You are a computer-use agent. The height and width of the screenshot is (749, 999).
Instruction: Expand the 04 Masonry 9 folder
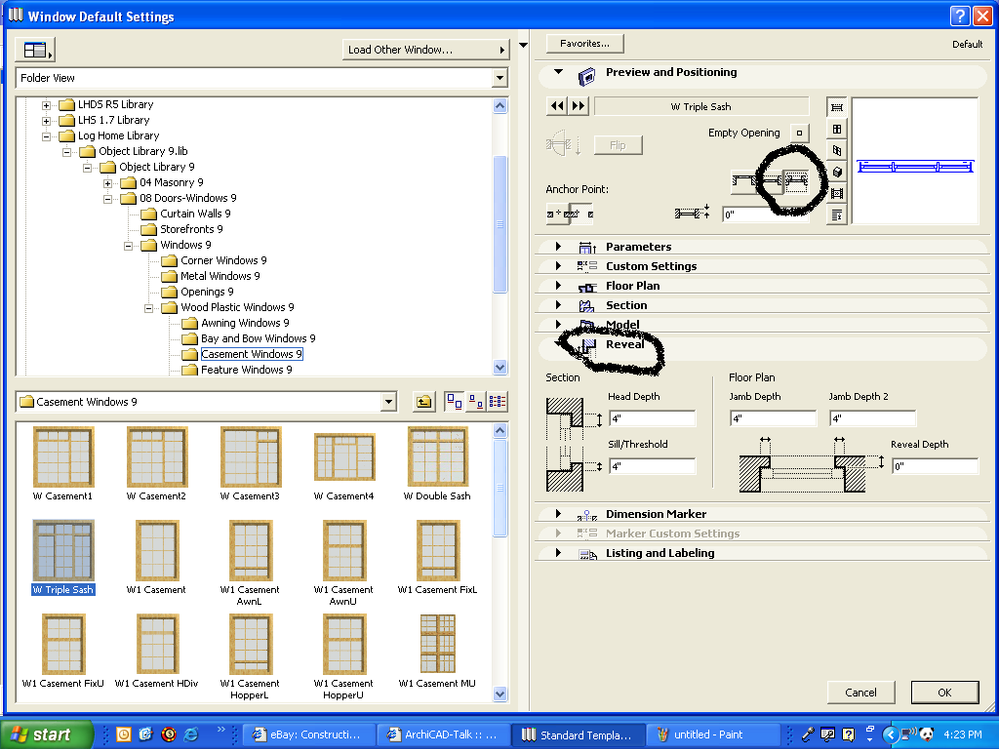click(x=108, y=183)
